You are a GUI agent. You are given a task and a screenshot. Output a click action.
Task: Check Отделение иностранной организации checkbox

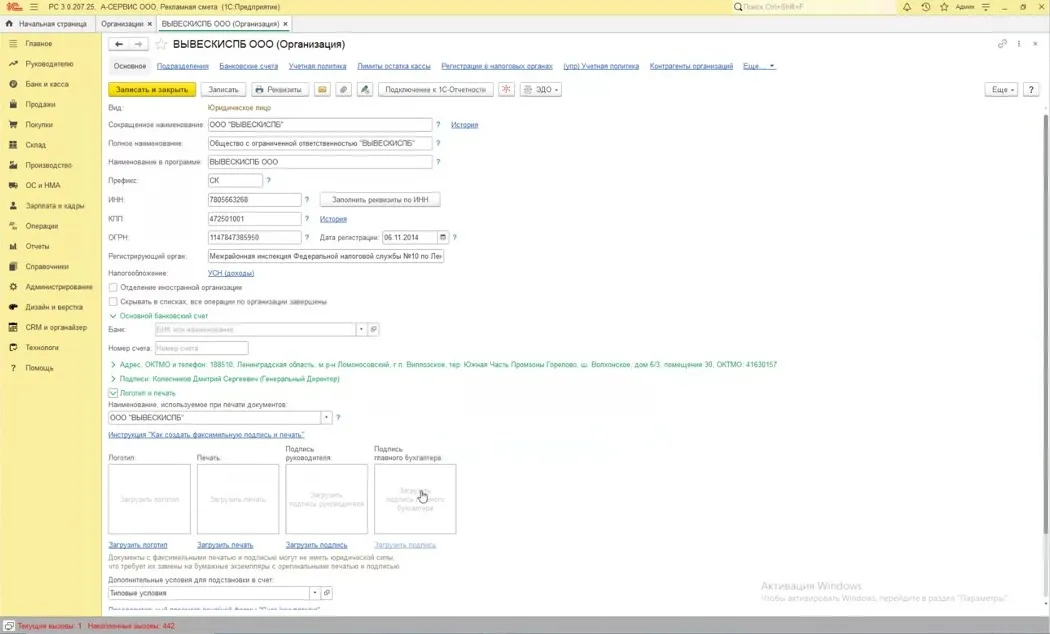[113, 288]
